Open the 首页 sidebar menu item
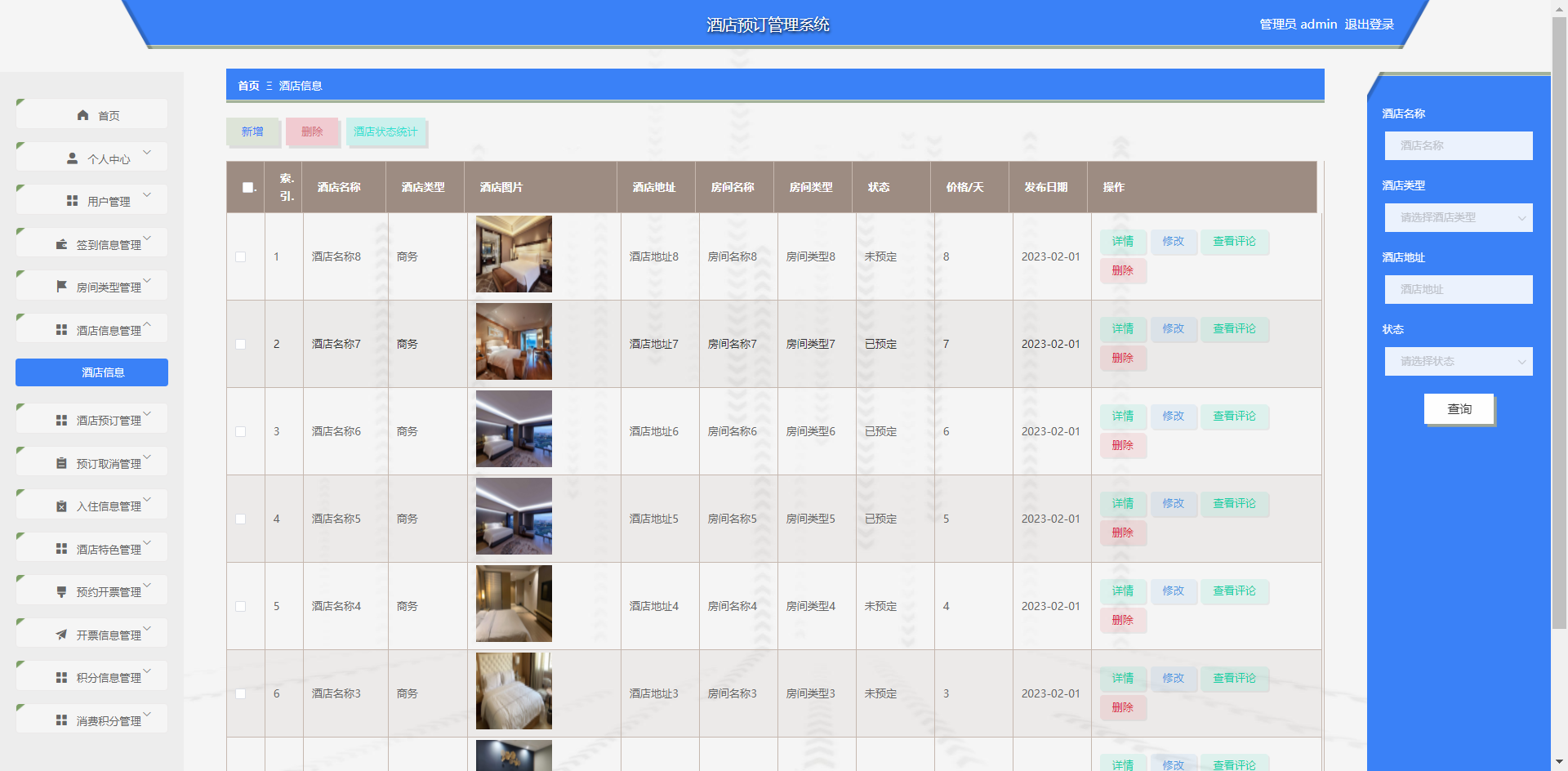This screenshot has height=771, width=1568. pos(91,115)
